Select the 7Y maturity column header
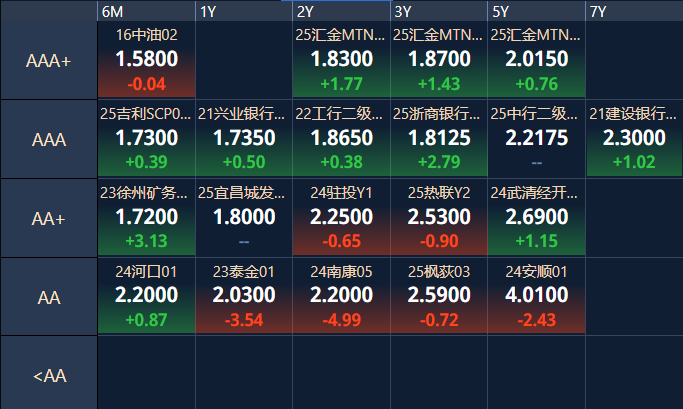Viewport: 683px width, 409px height. tap(634, 11)
